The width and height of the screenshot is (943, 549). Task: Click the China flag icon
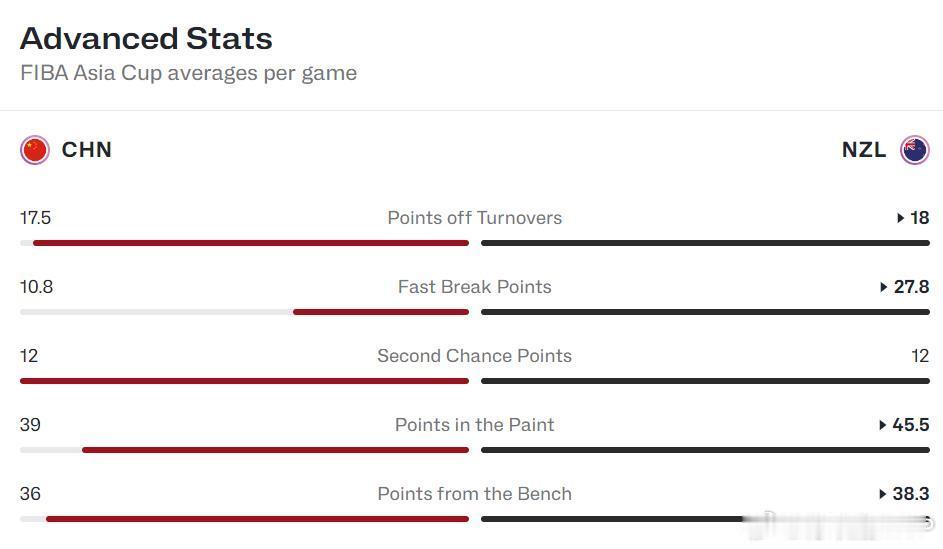coord(35,150)
